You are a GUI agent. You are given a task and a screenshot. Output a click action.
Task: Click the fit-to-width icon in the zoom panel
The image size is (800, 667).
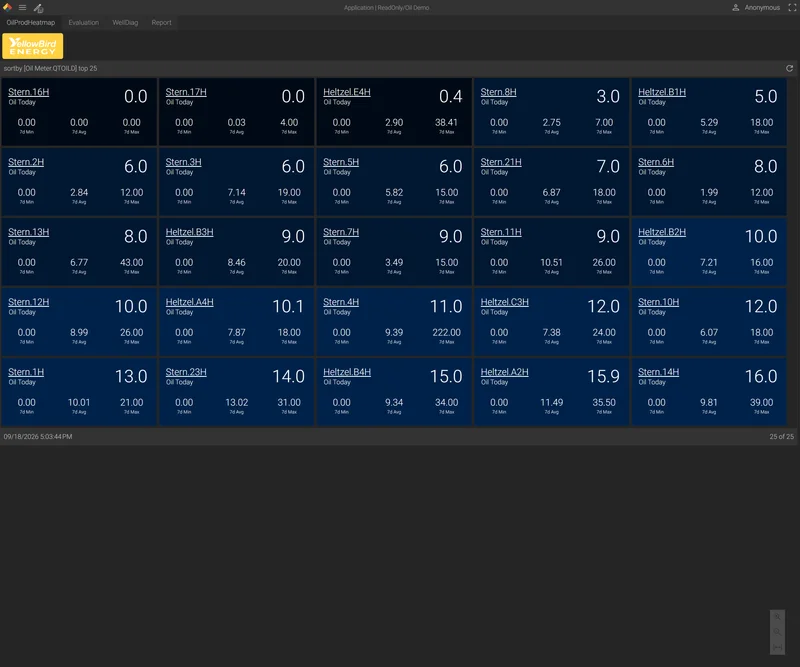click(x=777, y=647)
